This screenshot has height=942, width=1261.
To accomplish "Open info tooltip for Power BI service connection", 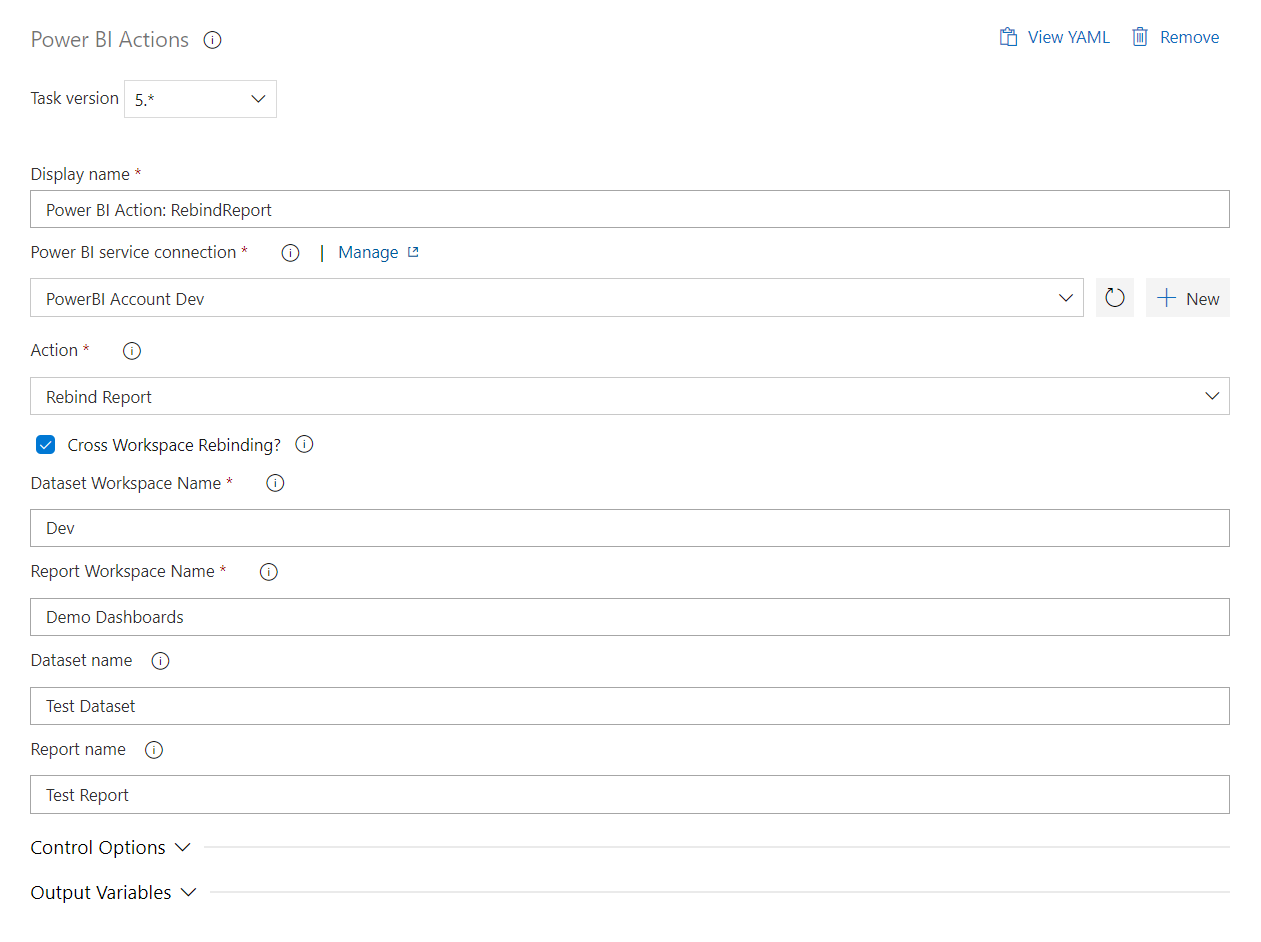I will pos(290,252).
